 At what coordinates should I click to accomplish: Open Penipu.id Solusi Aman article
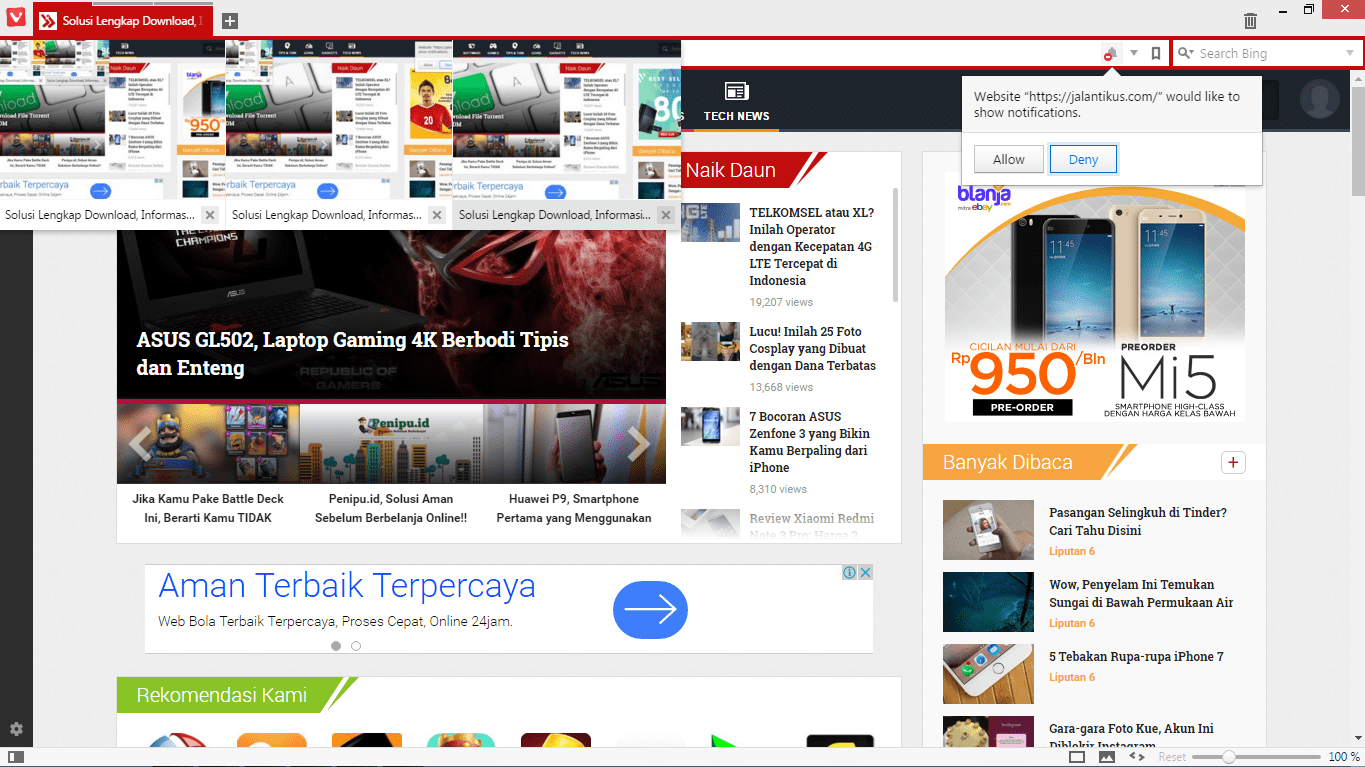pyautogui.click(x=391, y=508)
